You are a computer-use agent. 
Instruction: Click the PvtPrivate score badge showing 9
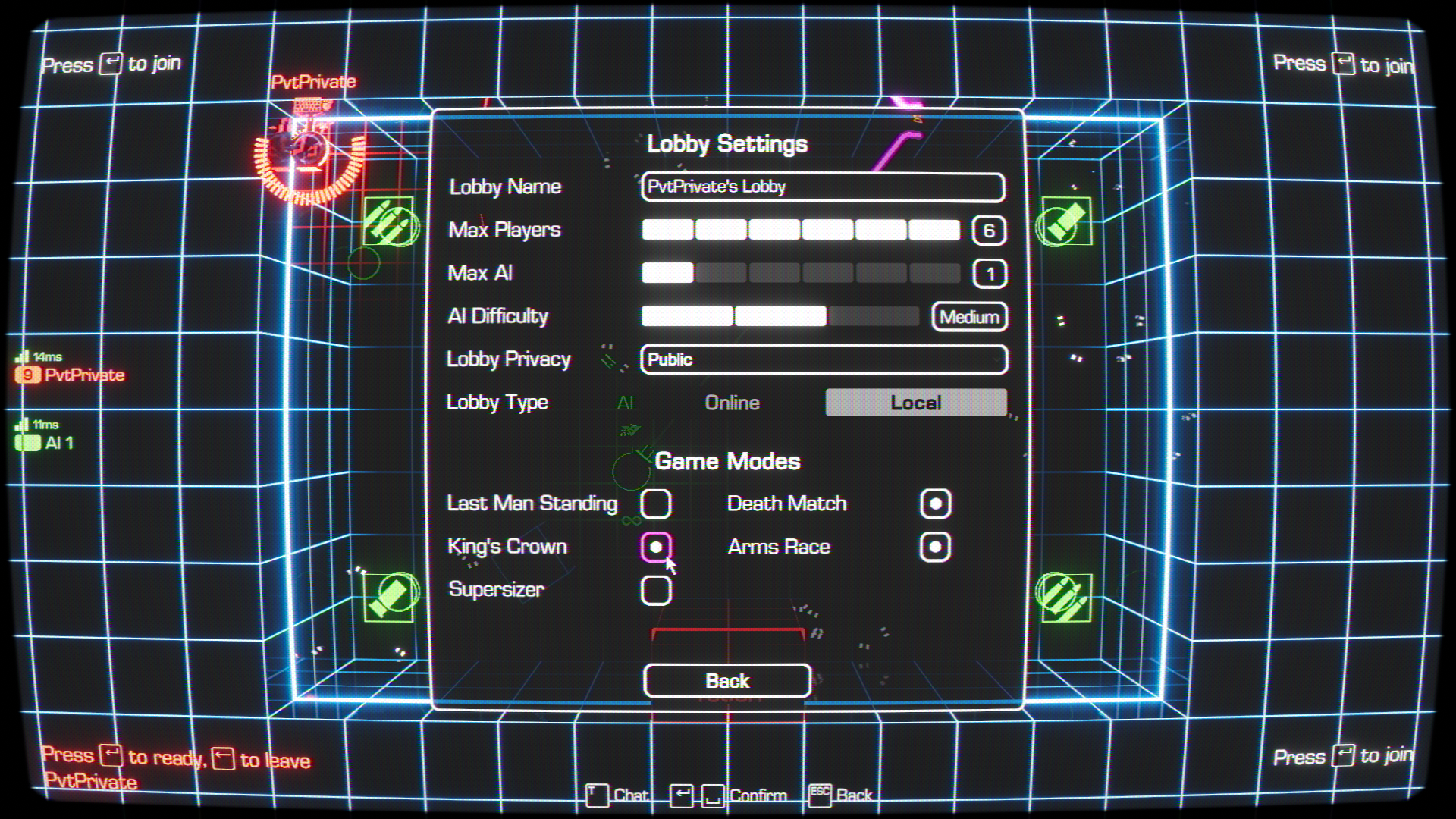28,375
